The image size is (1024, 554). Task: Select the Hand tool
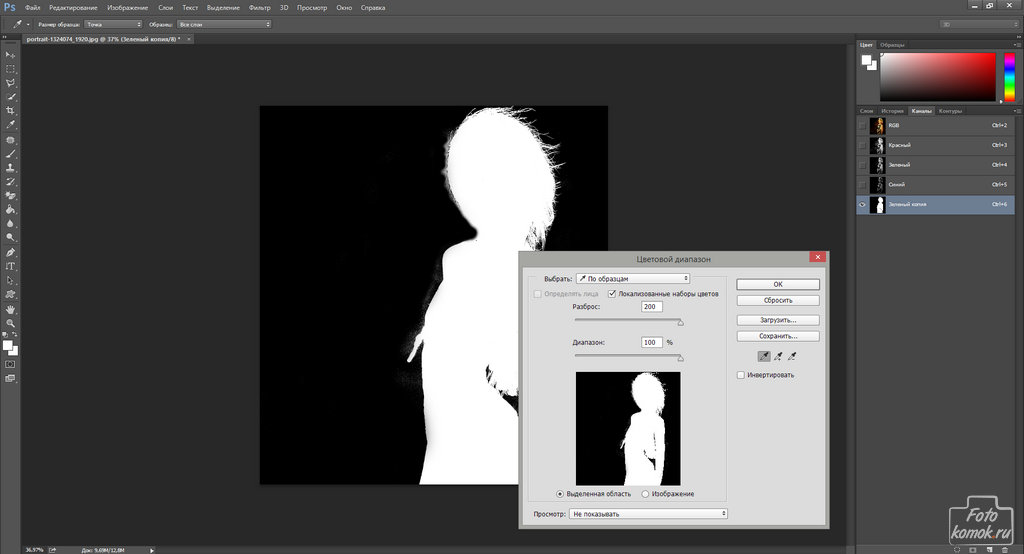10,309
